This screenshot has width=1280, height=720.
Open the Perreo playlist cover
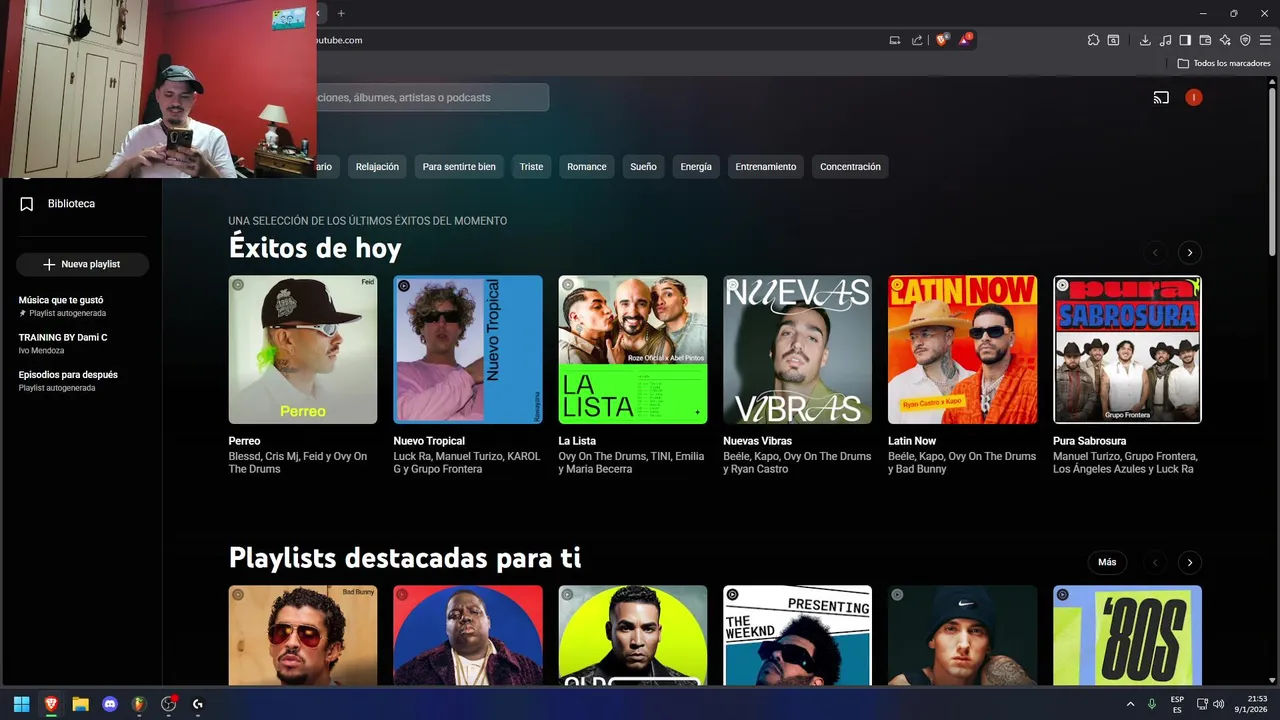tap(303, 350)
